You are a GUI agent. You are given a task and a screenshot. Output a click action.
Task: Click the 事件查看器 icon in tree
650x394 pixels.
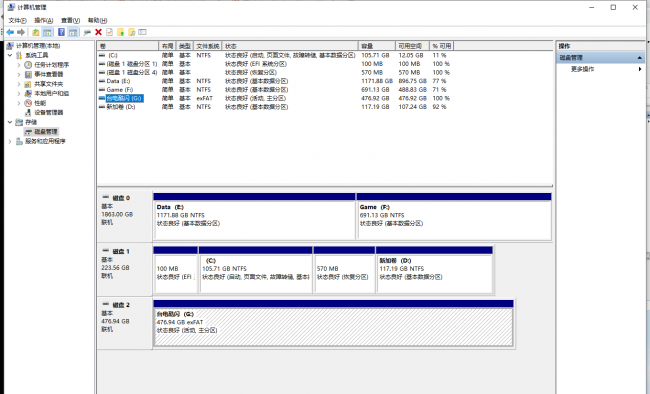[x=28, y=74]
